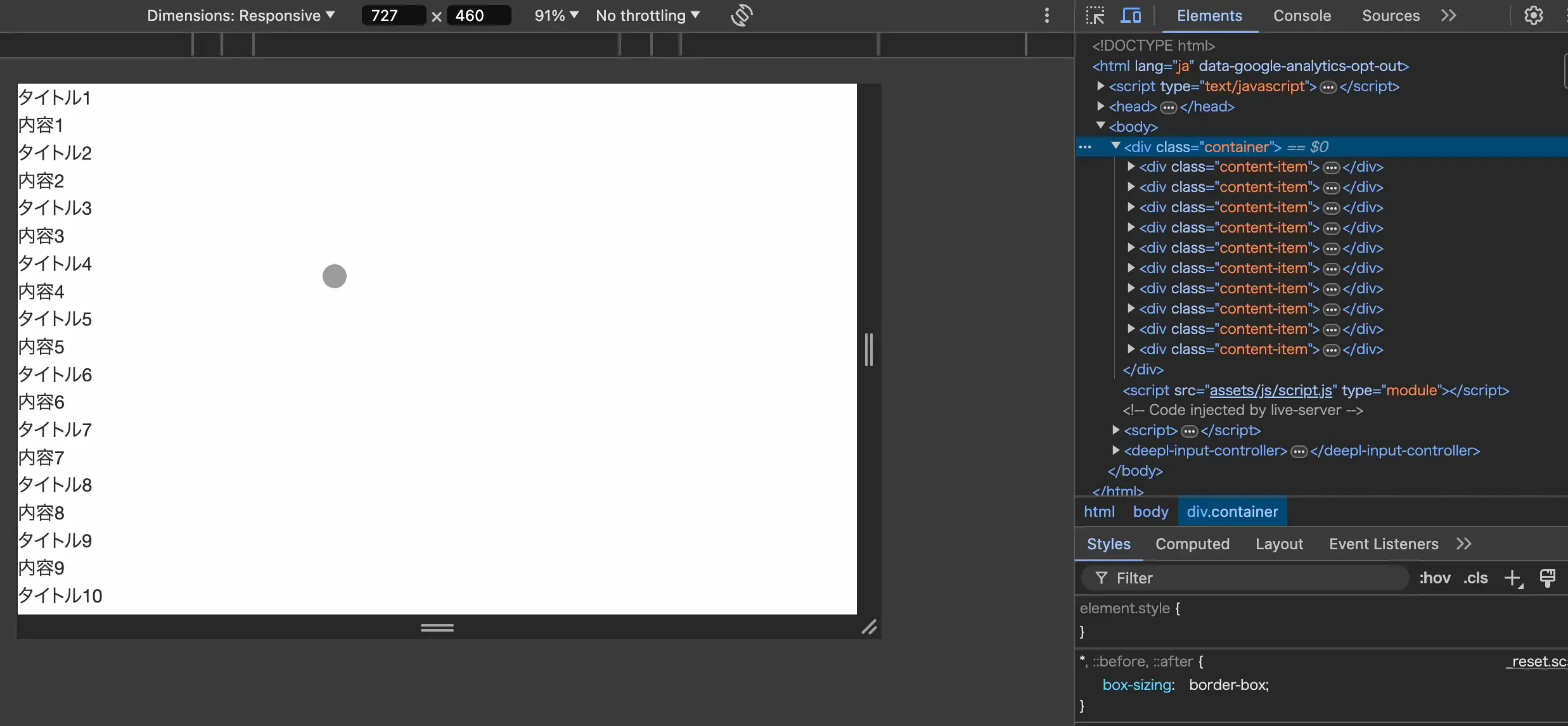The width and height of the screenshot is (1568, 726).
Task: Click the right viewport width resize handle
Action: [869, 349]
